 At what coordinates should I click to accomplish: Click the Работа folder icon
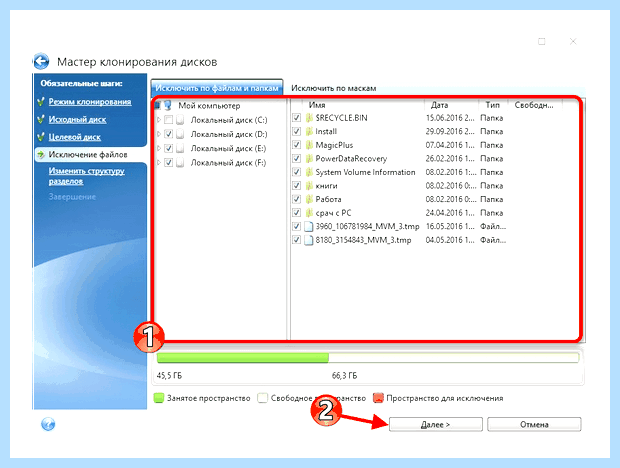pos(309,199)
